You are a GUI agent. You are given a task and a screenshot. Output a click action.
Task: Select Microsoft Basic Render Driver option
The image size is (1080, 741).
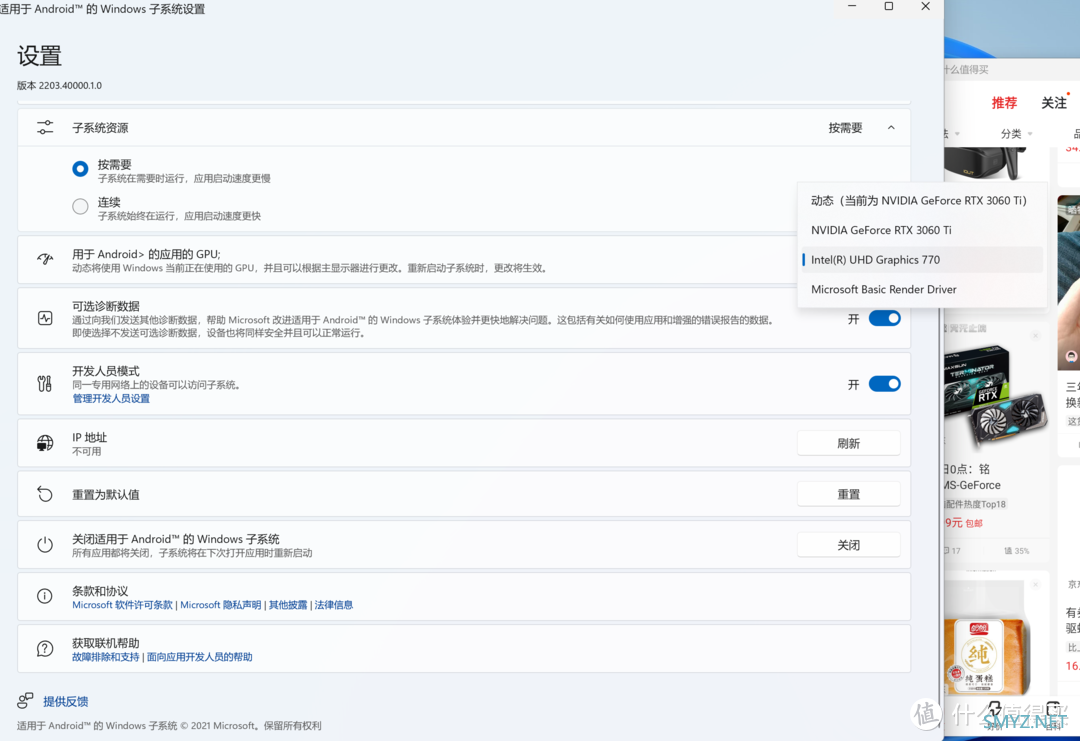point(883,290)
